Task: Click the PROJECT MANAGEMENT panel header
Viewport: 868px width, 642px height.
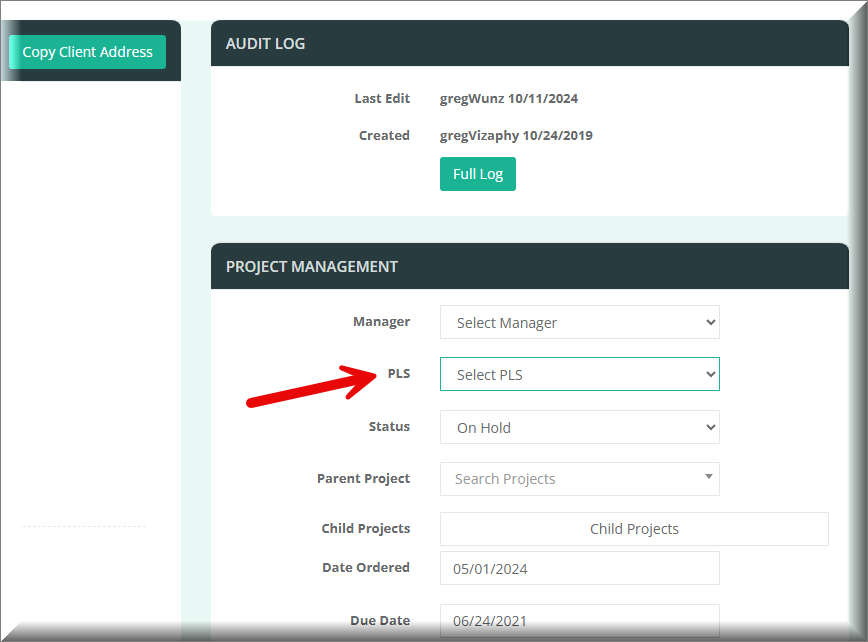Action: pos(312,267)
